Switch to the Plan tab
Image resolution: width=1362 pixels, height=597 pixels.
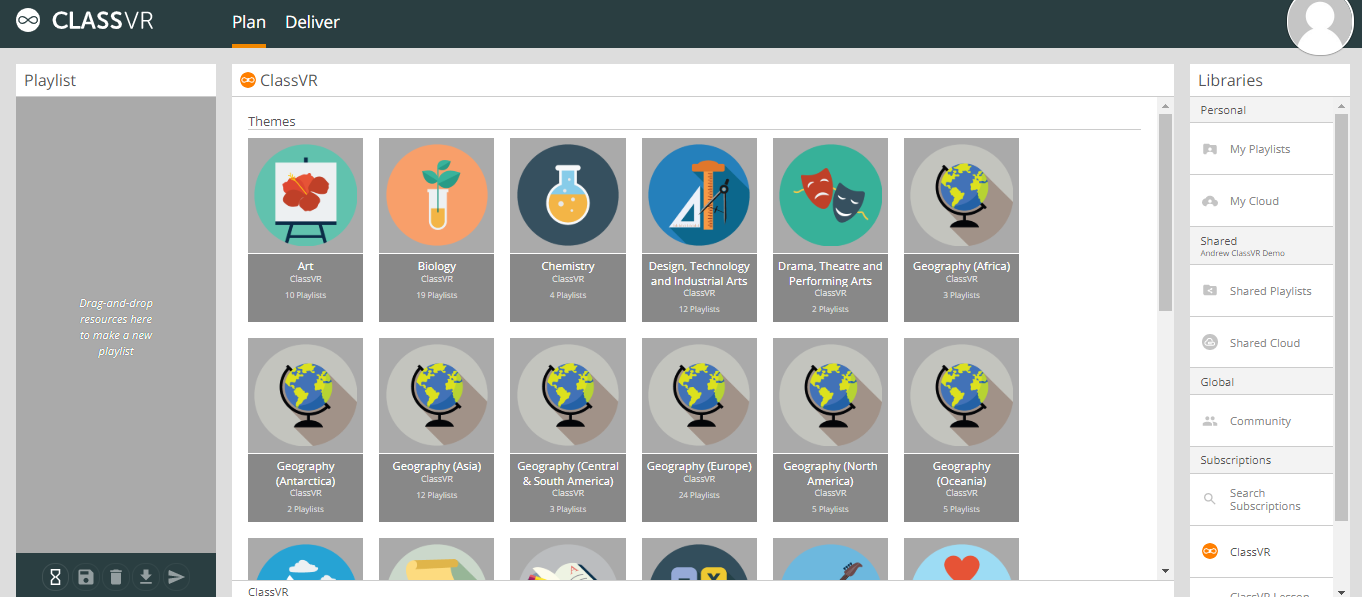coord(249,22)
